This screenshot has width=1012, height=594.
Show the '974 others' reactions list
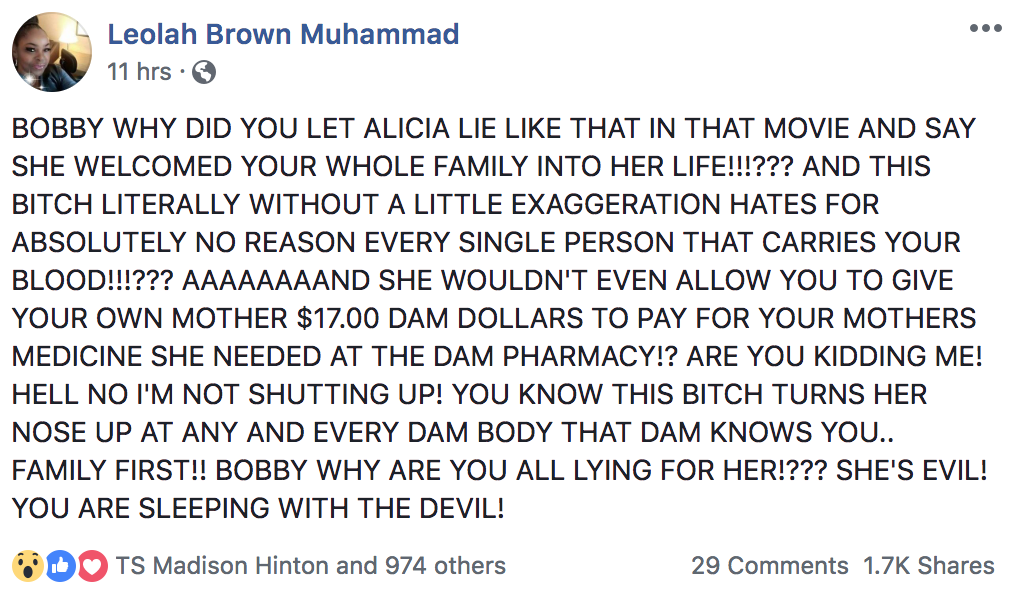(x=445, y=566)
